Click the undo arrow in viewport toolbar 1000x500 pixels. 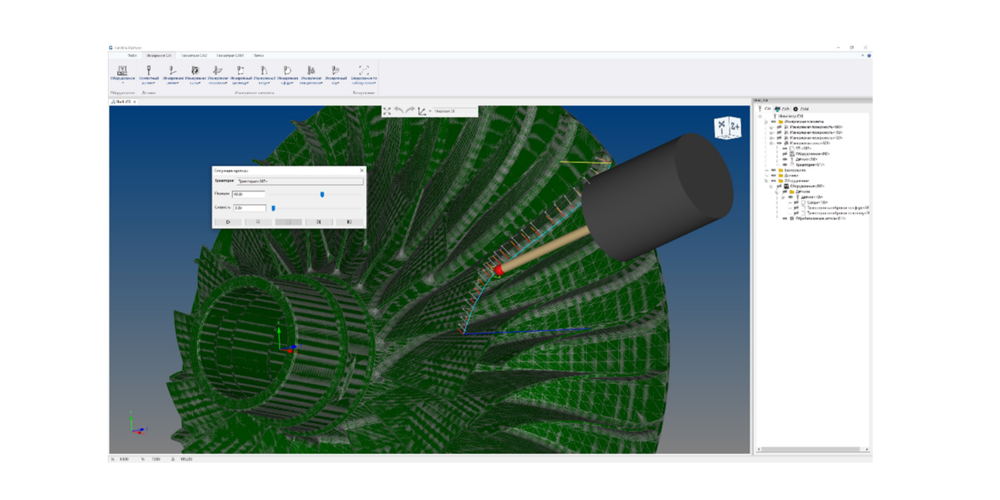click(398, 111)
